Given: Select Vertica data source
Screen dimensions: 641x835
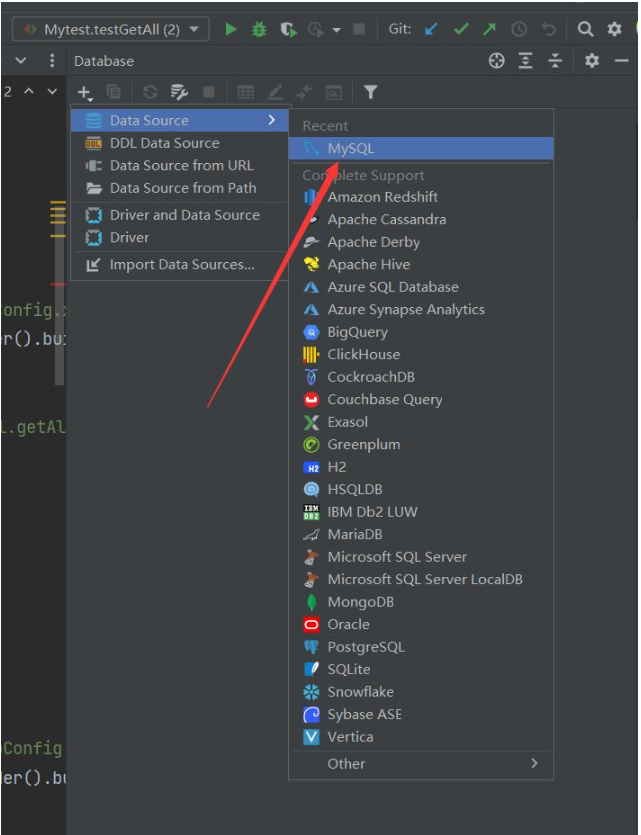Looking at the screenshot, I should coord(421,736).
